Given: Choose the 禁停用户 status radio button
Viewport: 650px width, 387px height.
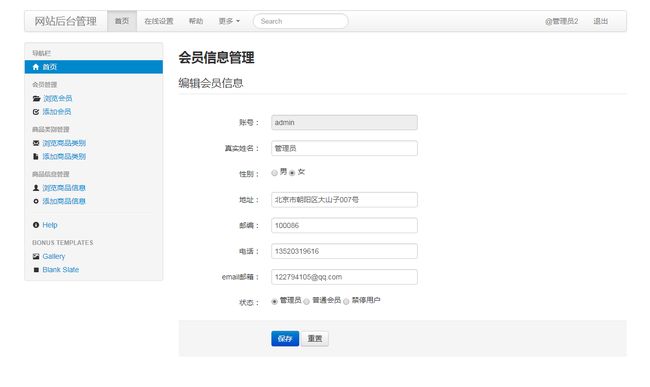Looking at the screenshot, I should tap(346, 302).
